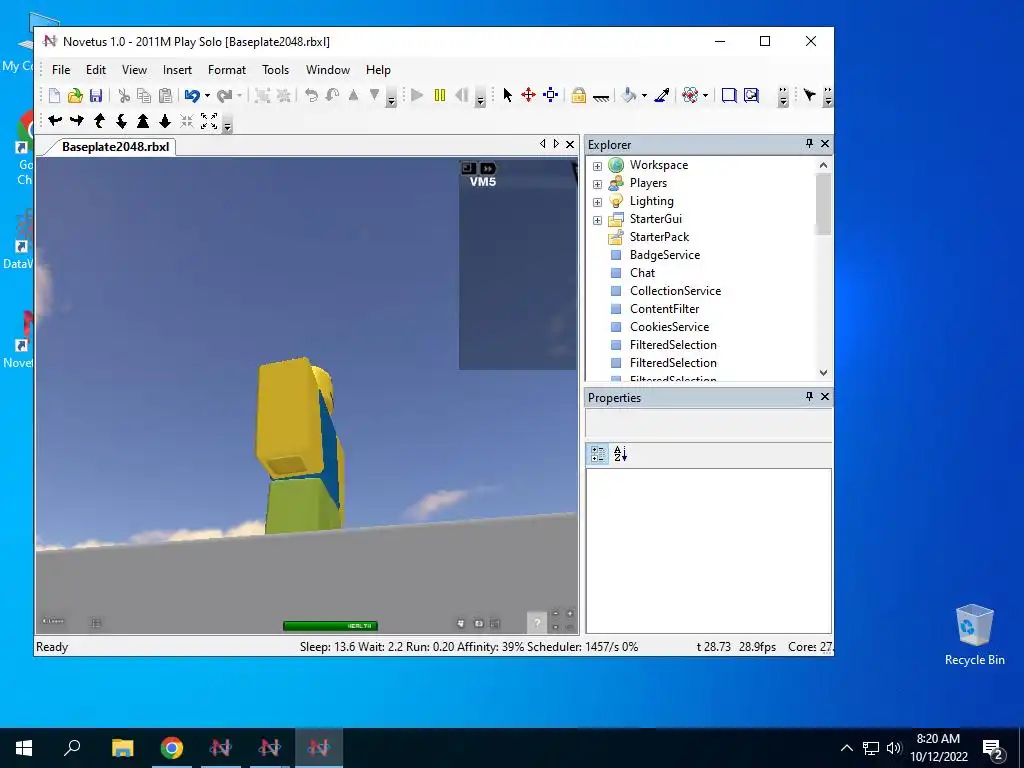
Task: Open the Insert menu
Action: click(177, 70)
